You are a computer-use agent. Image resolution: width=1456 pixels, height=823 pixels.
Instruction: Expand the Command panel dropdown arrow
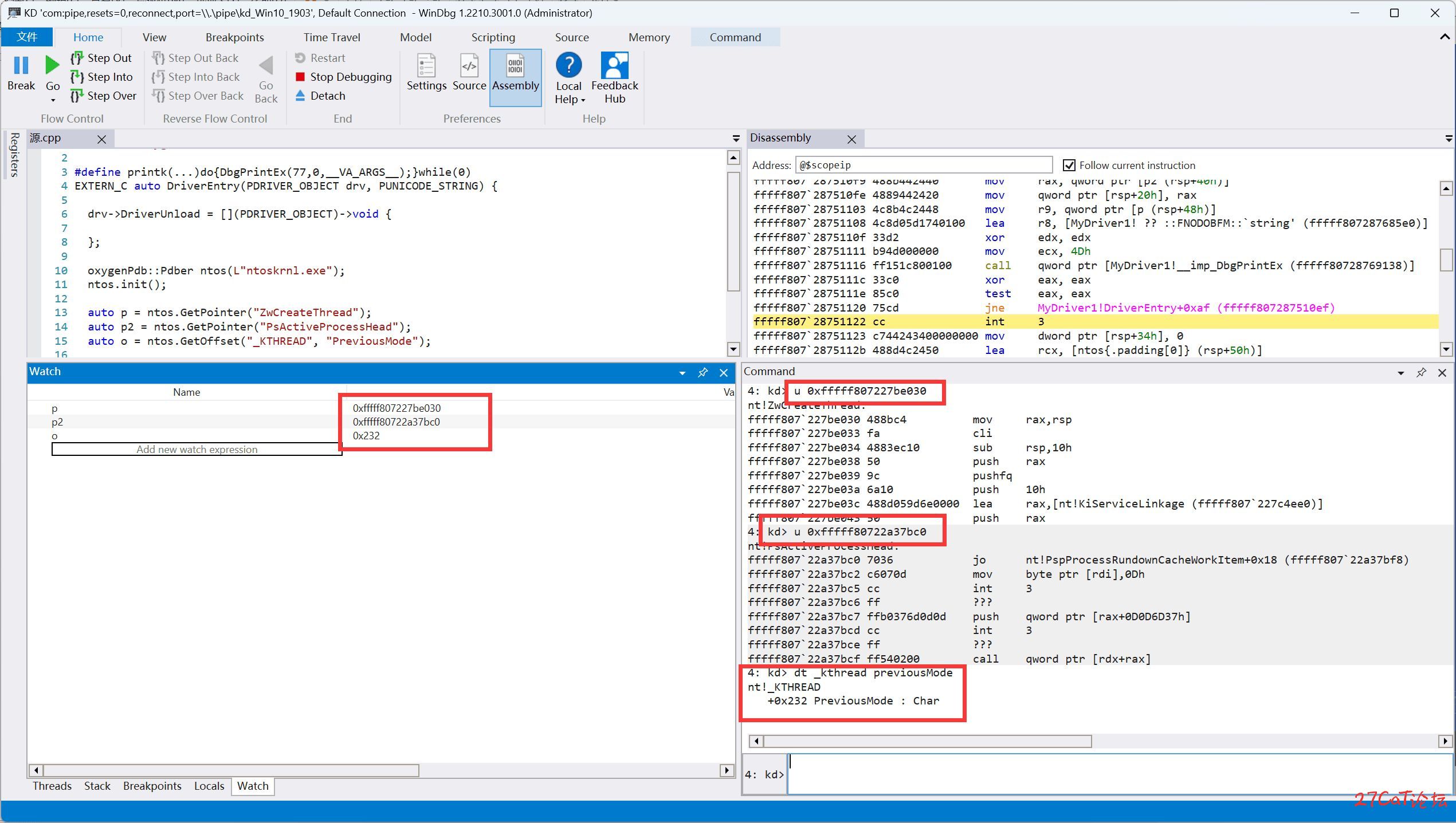click(x=1402, y=371)
